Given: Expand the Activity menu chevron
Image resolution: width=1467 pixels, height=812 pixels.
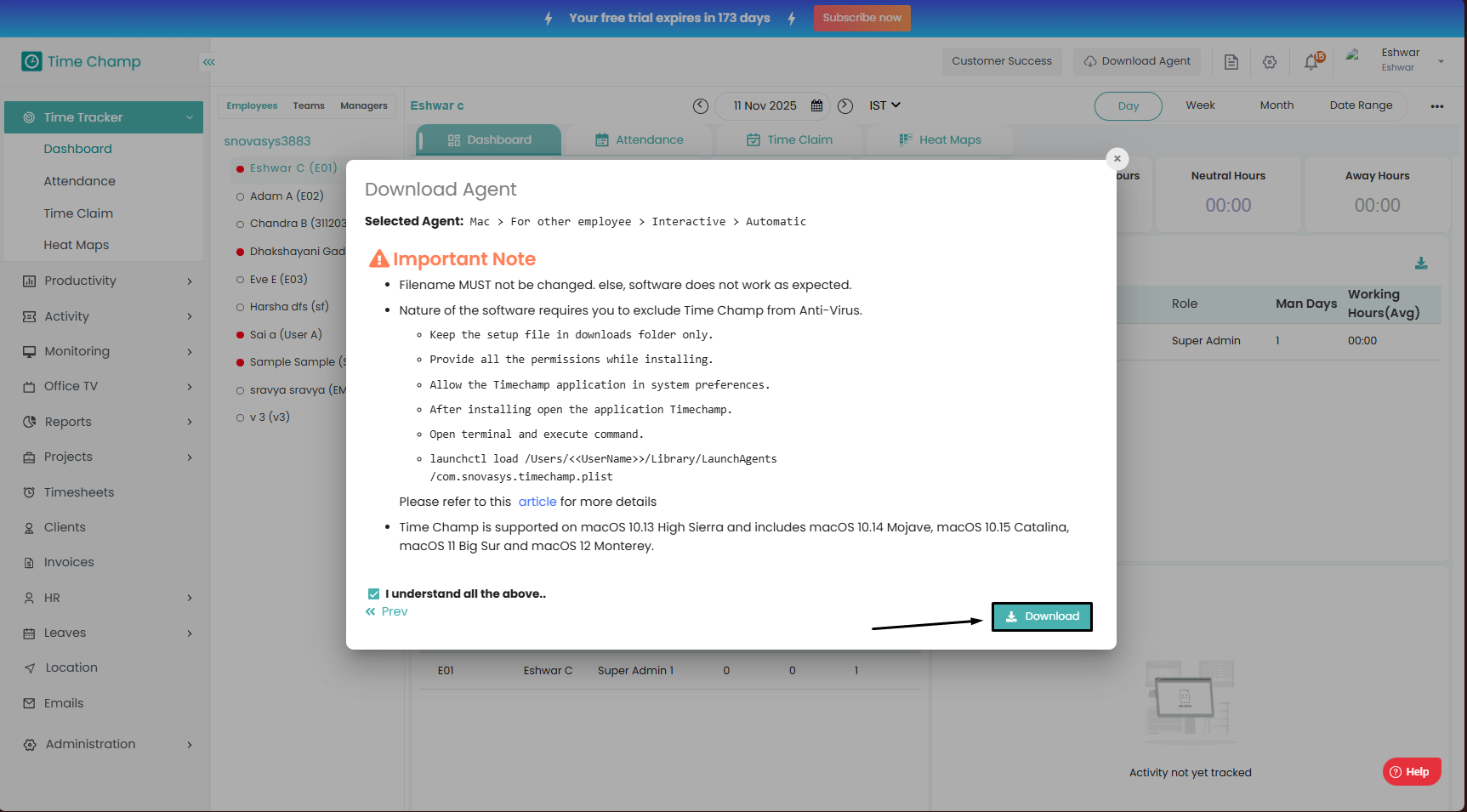Looking at the screenshot, I should [190, 316].
